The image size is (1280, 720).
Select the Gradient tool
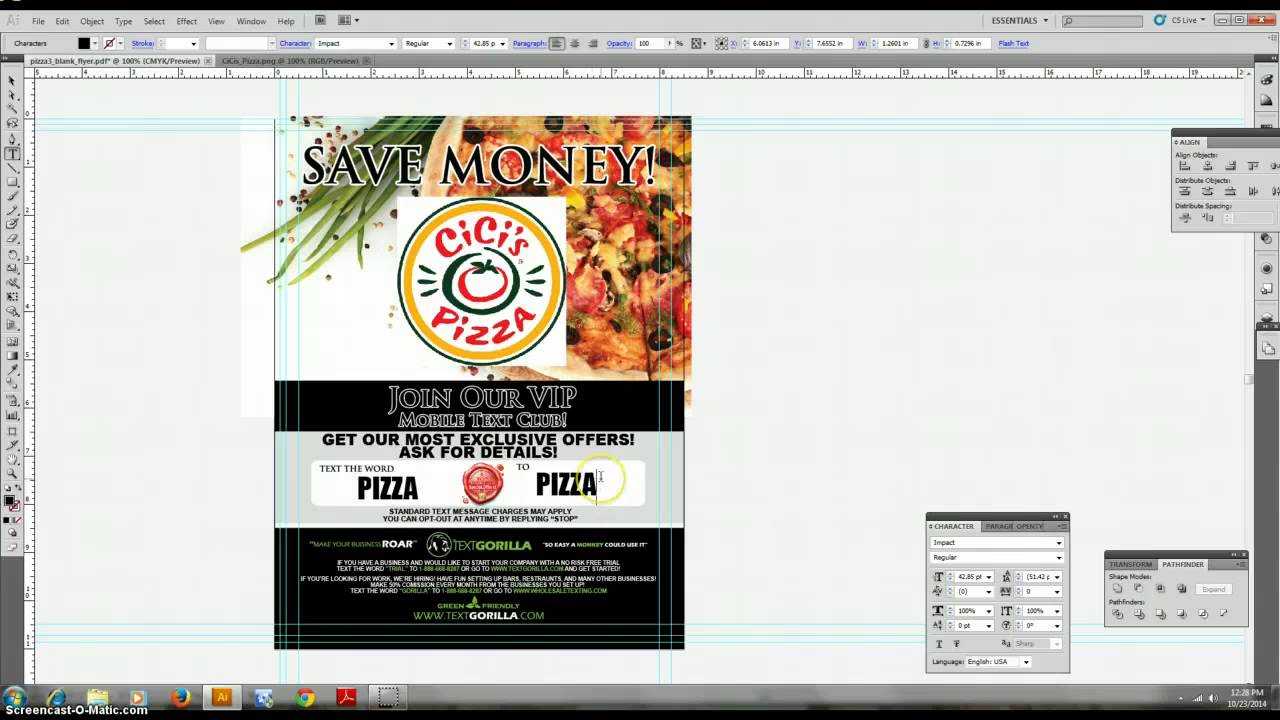12,355
